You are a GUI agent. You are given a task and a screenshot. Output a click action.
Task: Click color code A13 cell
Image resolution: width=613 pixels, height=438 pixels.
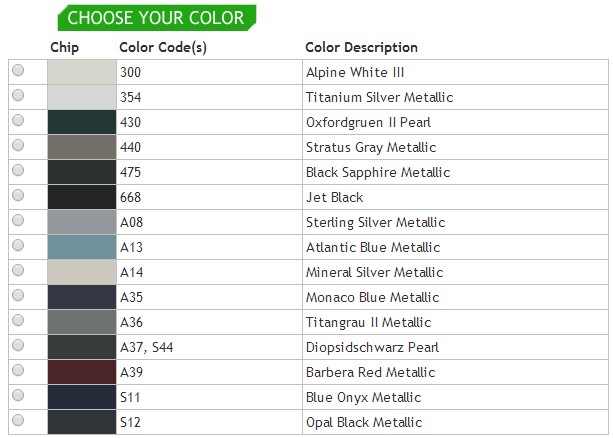coord(132,247)
